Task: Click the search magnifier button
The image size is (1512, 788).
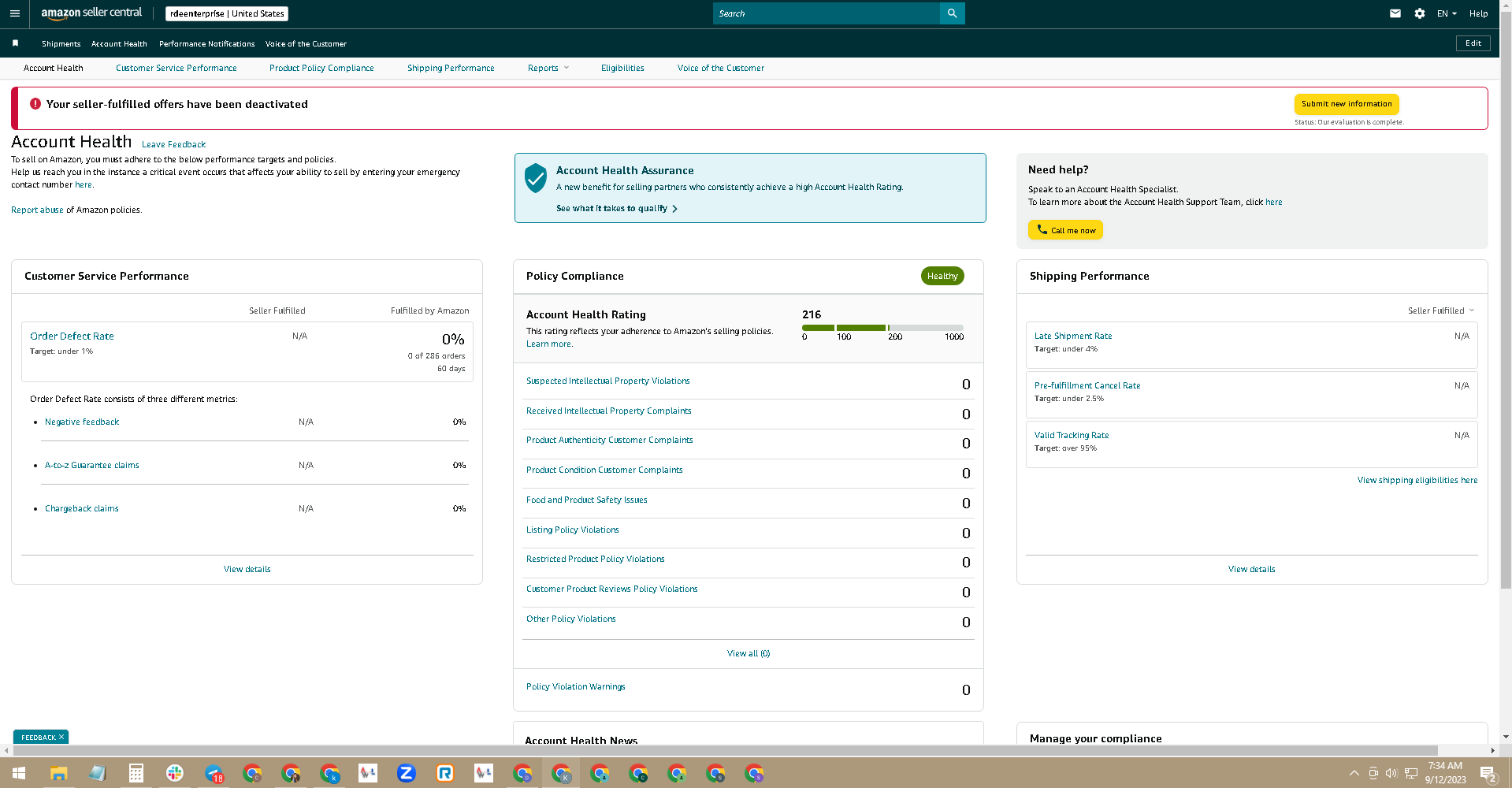Action: pos(952,13)
